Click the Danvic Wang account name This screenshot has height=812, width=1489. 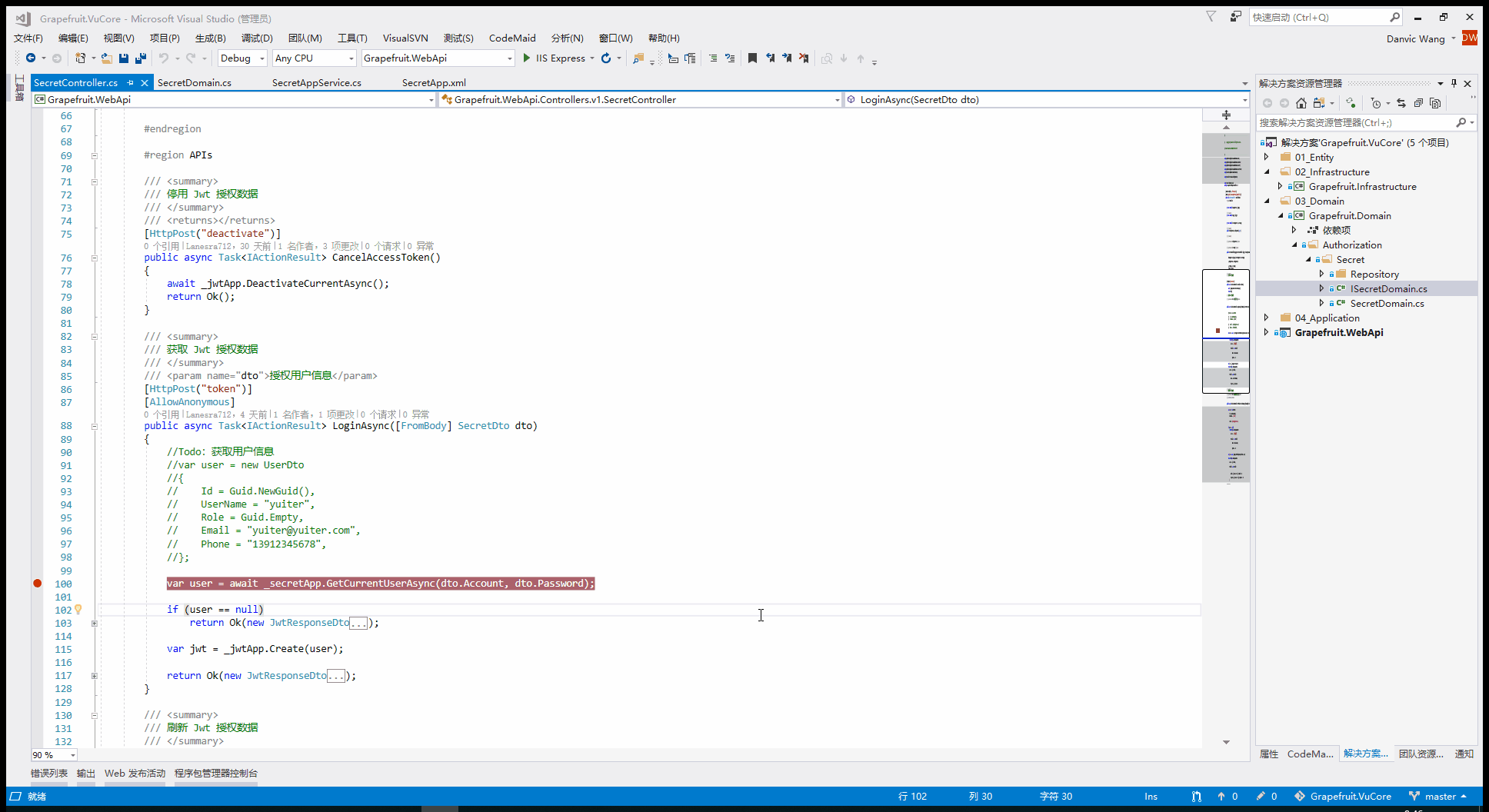pyautogui.click(x=1415, y=38)
